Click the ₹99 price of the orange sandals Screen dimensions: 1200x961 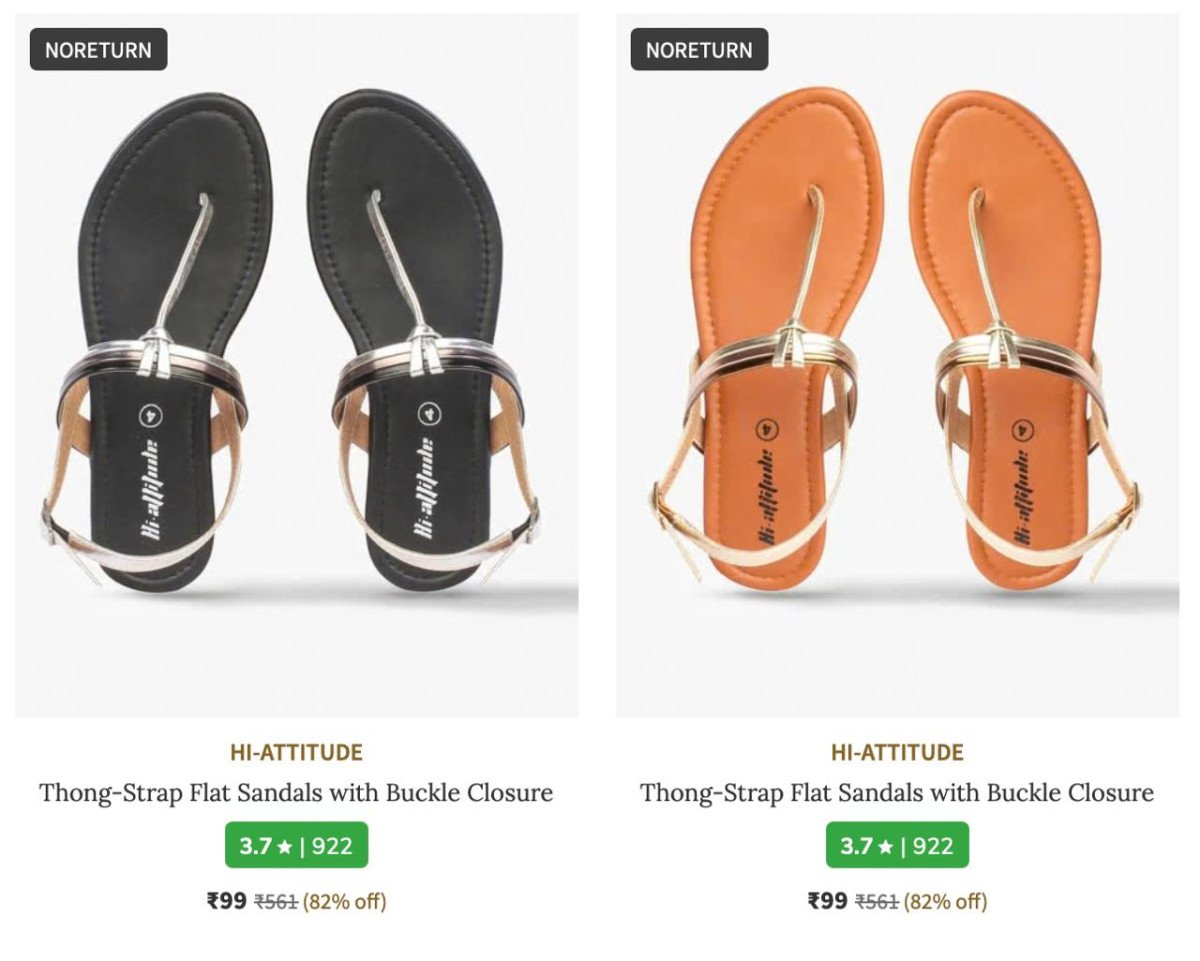coord(828,901)
